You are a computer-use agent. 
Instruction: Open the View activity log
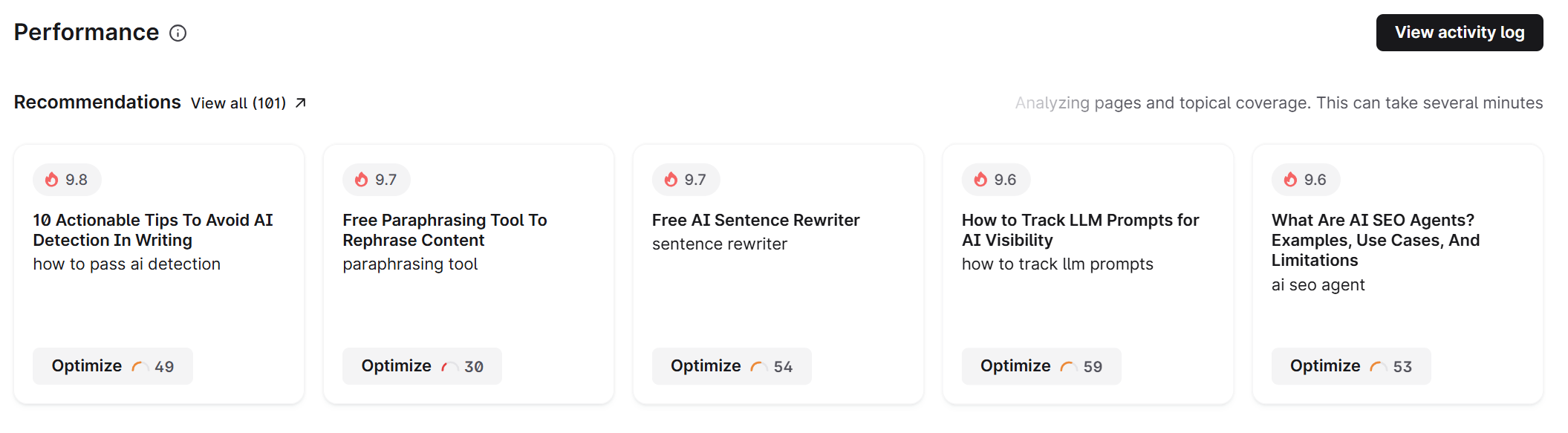point(1459,33)
